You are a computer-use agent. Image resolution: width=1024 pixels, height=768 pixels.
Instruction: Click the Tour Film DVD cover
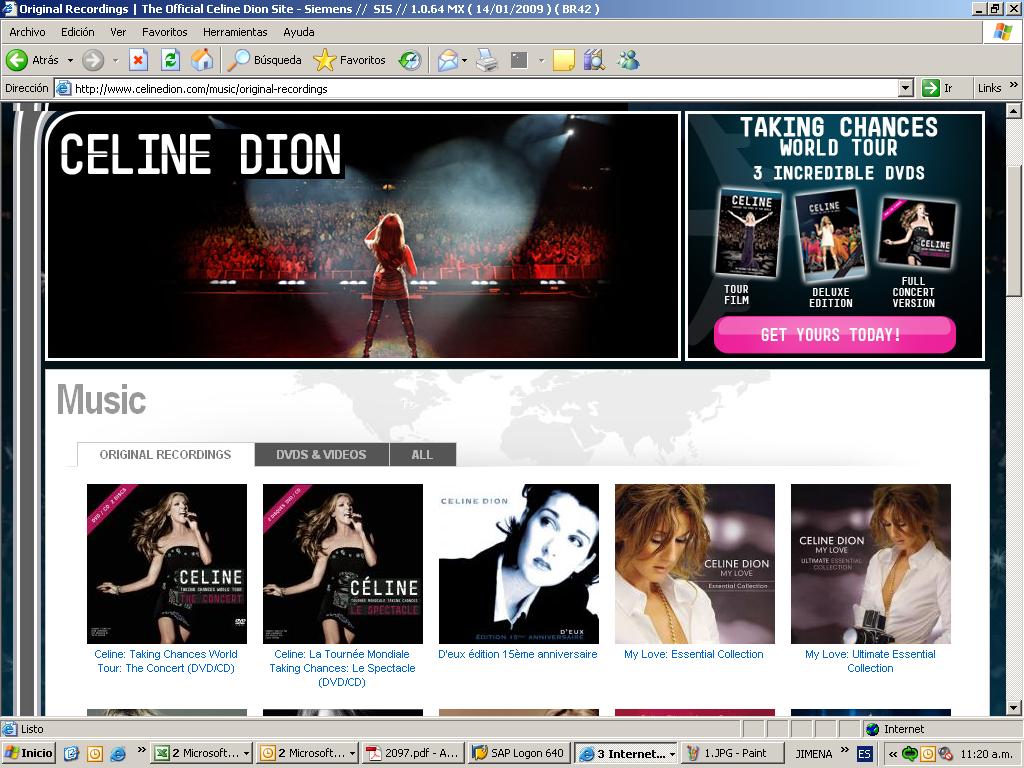point(748,233)
